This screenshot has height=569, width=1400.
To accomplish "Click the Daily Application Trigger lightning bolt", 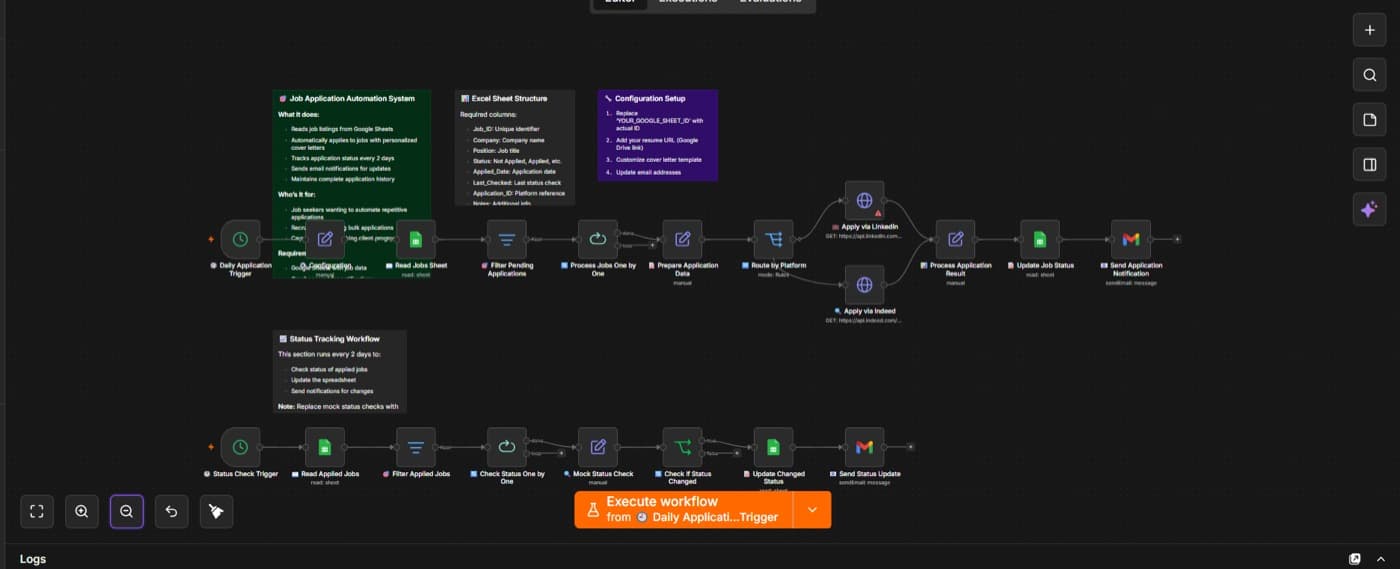I will (x=210, y=240).
